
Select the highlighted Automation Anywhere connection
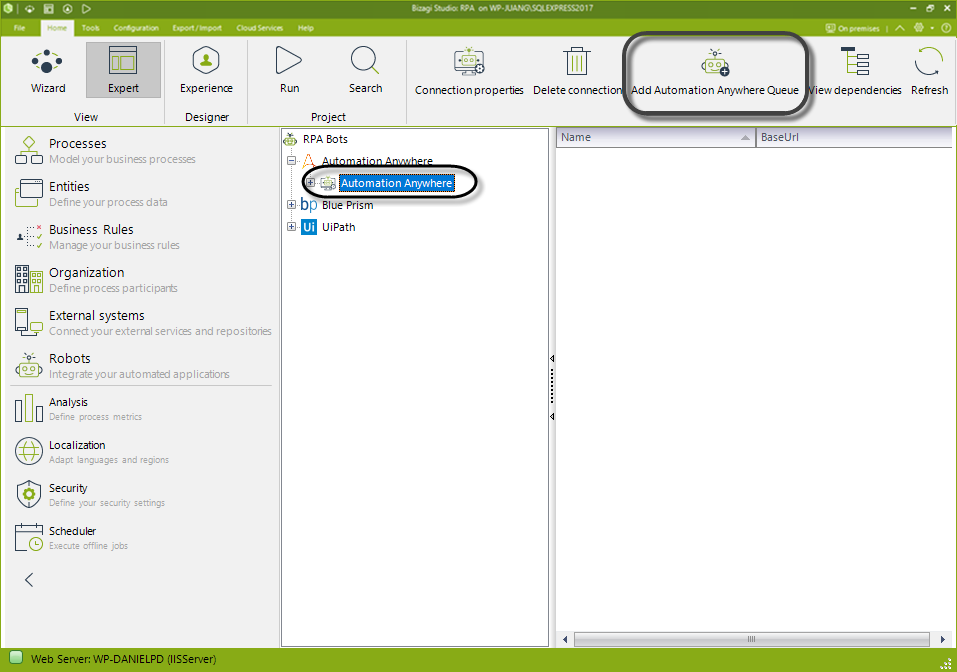397,183
